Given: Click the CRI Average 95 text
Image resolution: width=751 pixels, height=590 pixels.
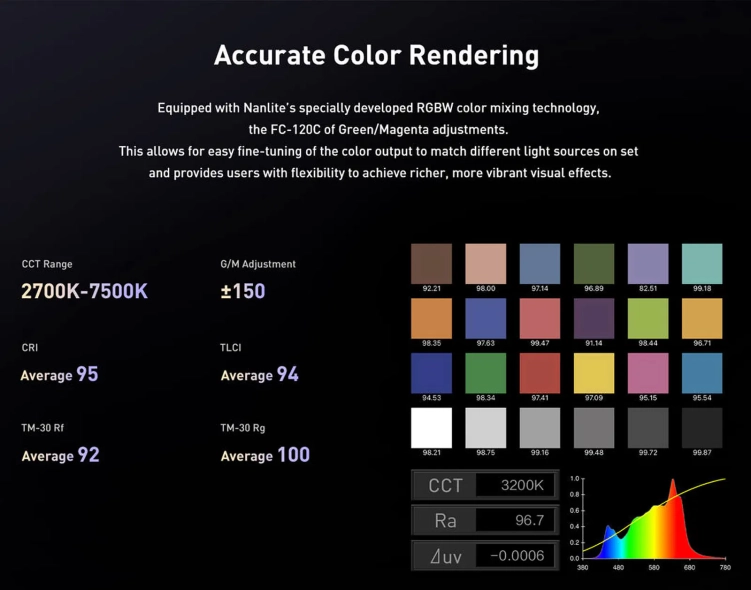Looking at the screenshot, I should click(60, 375).
